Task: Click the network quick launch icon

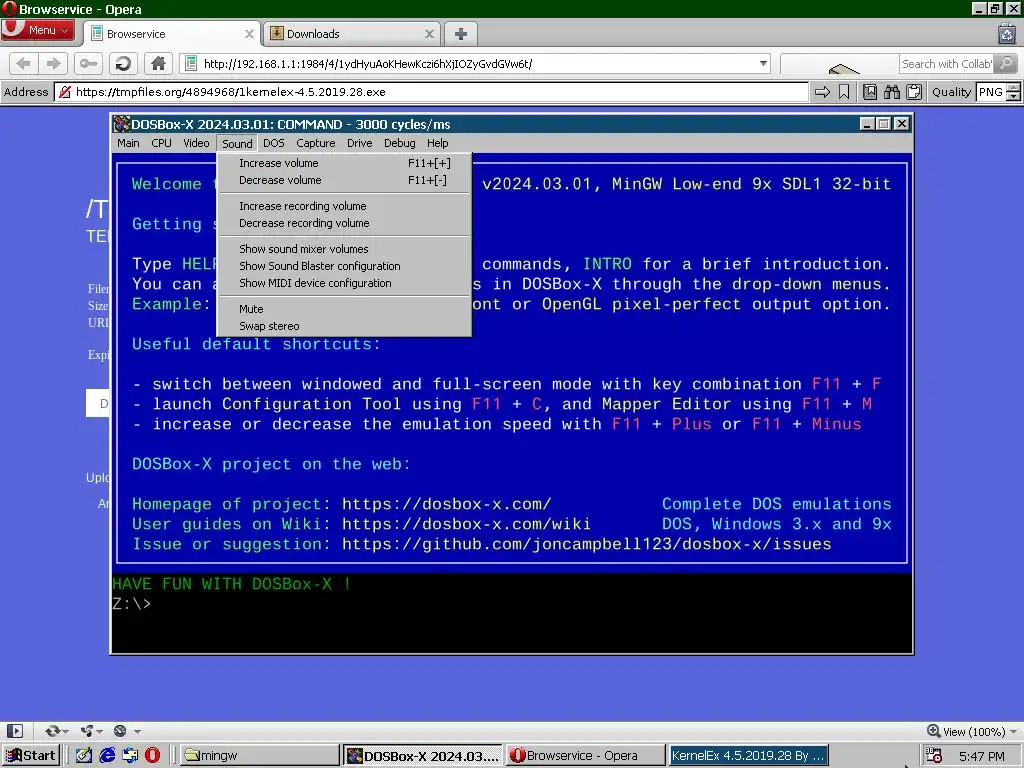Action: click(x=130, y=756)
